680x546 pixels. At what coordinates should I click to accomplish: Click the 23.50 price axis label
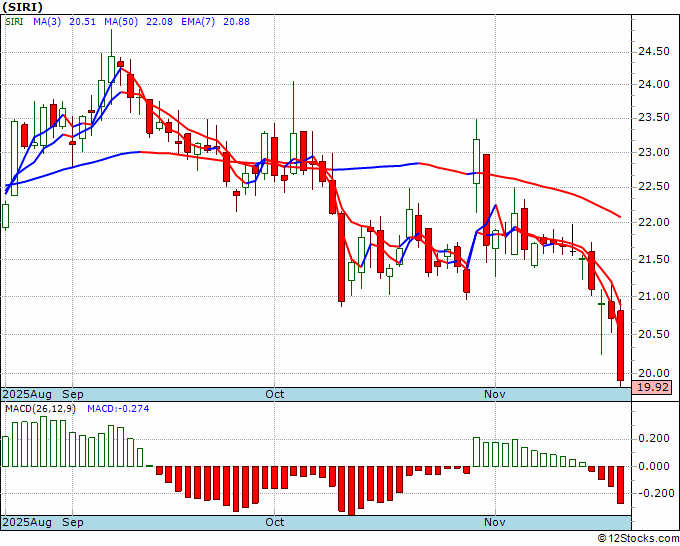click(654, 118)
